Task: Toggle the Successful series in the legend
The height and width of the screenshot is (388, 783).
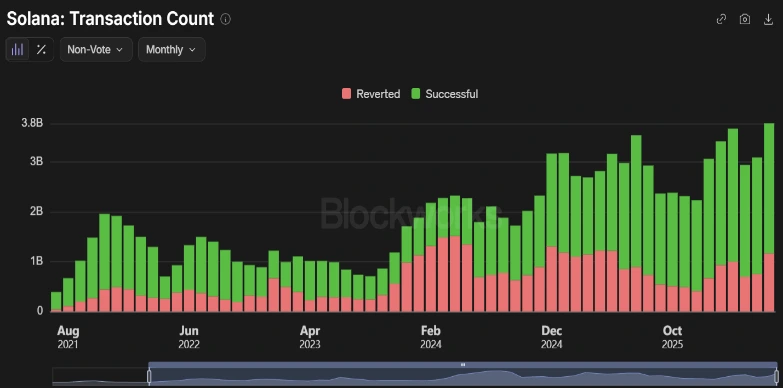Action: tap(444, 94)
